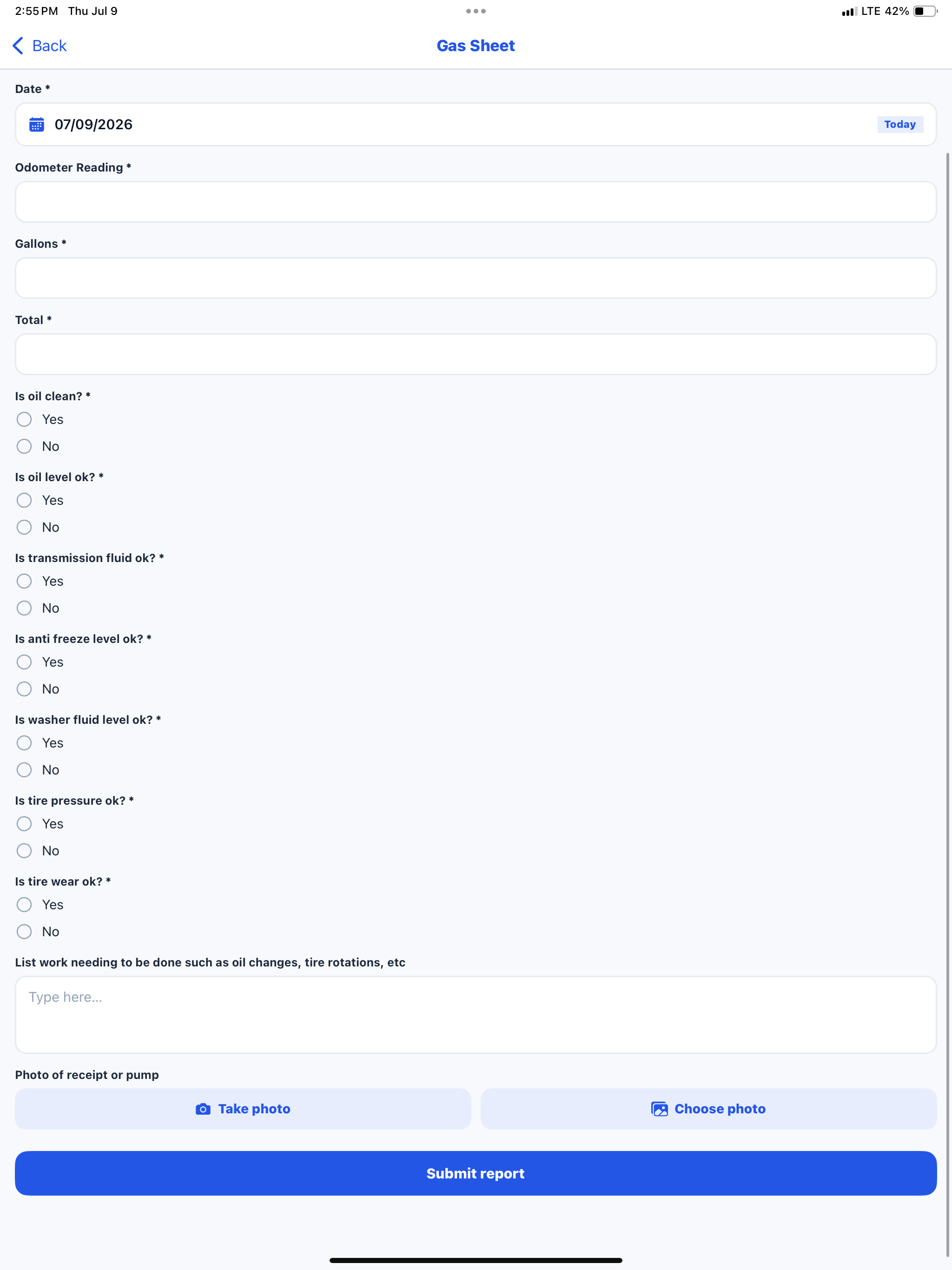Viewport: 952px width, 1270px height.
Task: Tap the work needed text area
Action: point(476,1015)
